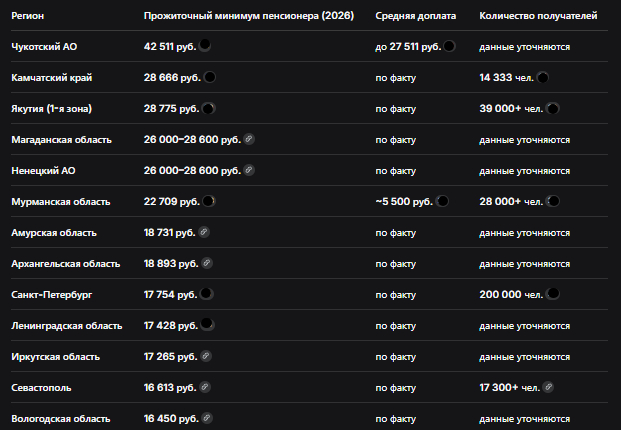Open link icon in Ненецкий АО row
This screenshot has width=621, height=430.
[x=249, y=170]
